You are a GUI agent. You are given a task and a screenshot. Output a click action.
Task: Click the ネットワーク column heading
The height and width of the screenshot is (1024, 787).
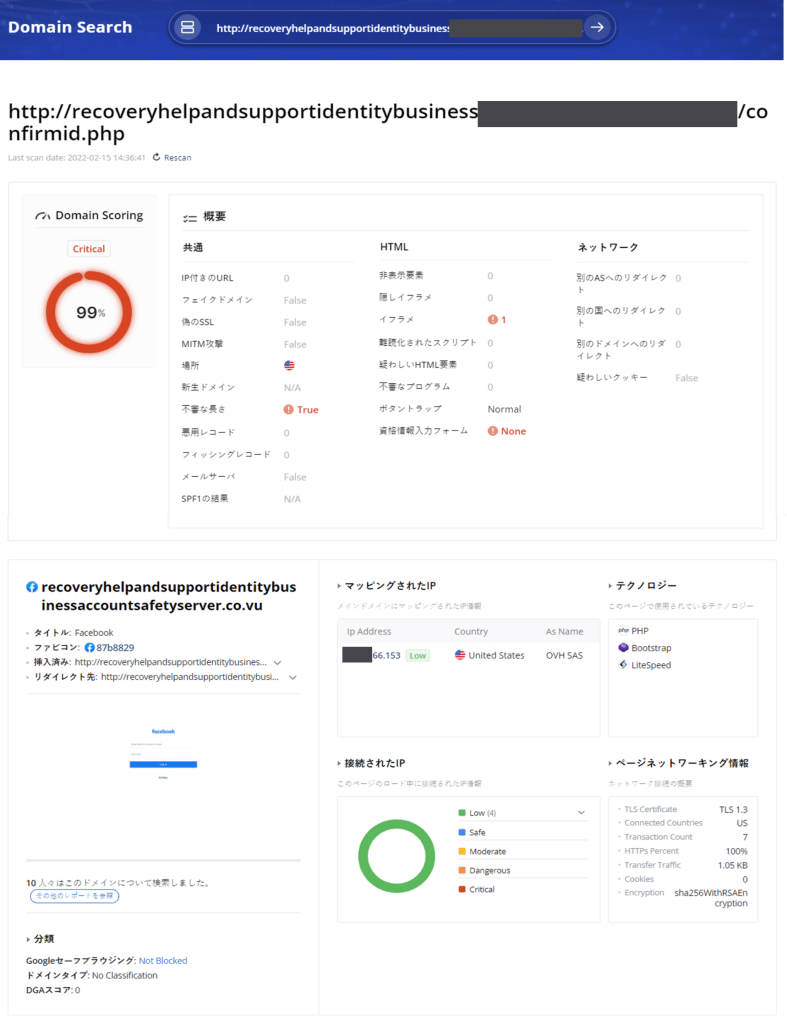pyautogui.click(x=607, y=248)
